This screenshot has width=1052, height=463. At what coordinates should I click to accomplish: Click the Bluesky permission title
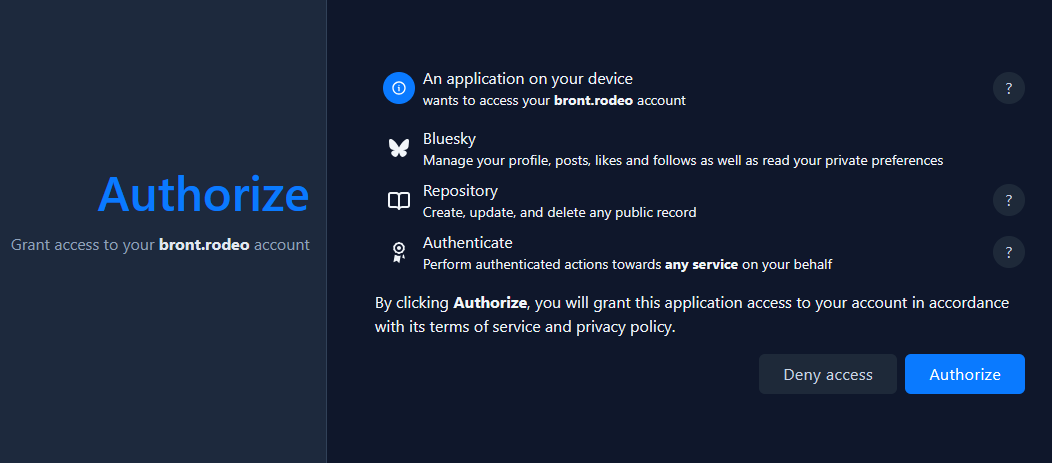tap(449, 139)
